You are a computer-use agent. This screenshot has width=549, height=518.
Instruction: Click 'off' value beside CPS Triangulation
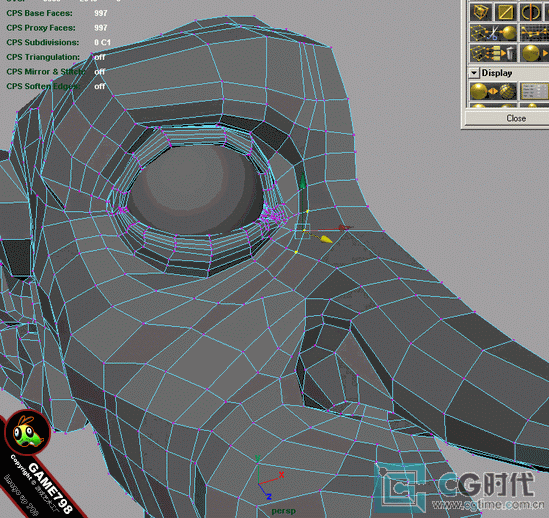[x=99, y=57]
